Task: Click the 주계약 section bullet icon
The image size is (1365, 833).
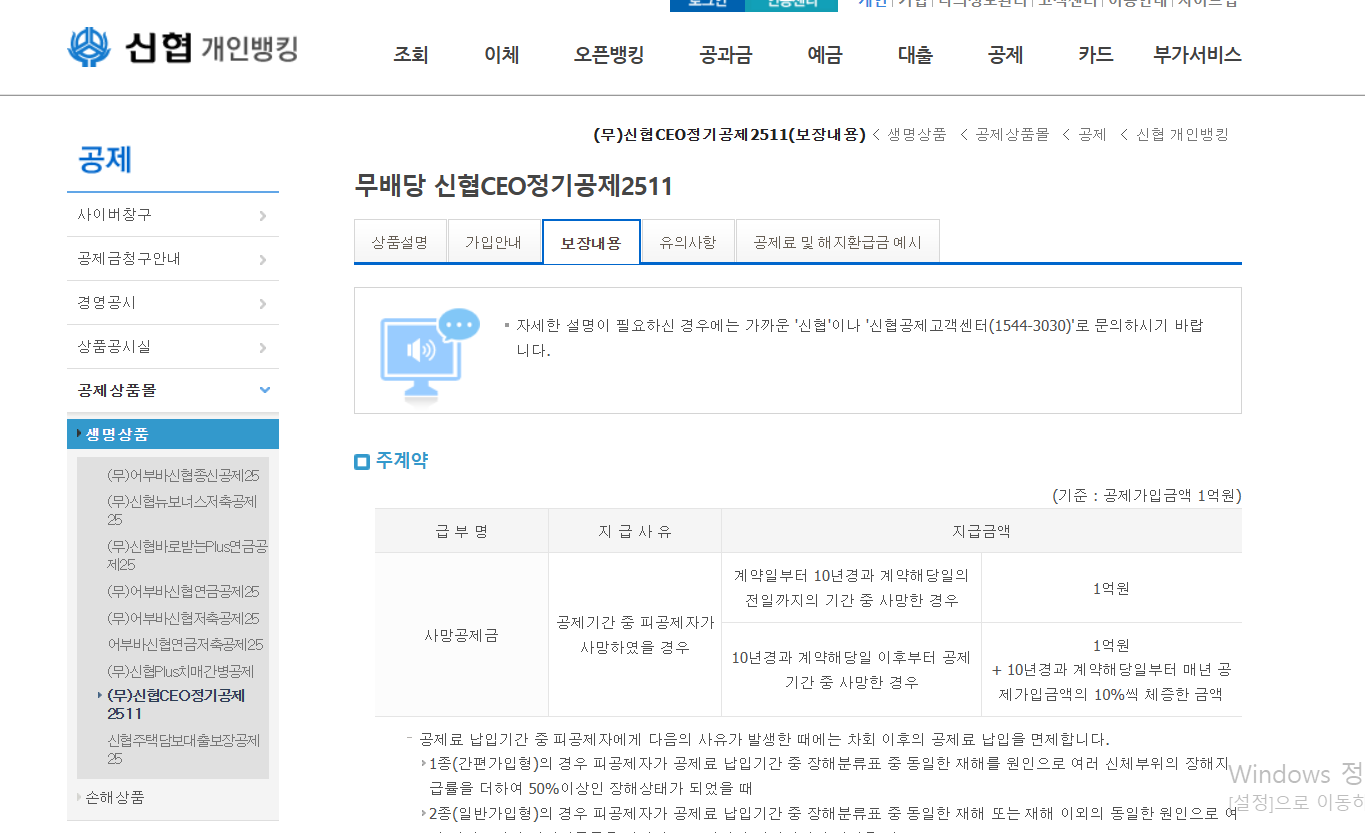Action: pyautogui.click(x=362, y=461)
